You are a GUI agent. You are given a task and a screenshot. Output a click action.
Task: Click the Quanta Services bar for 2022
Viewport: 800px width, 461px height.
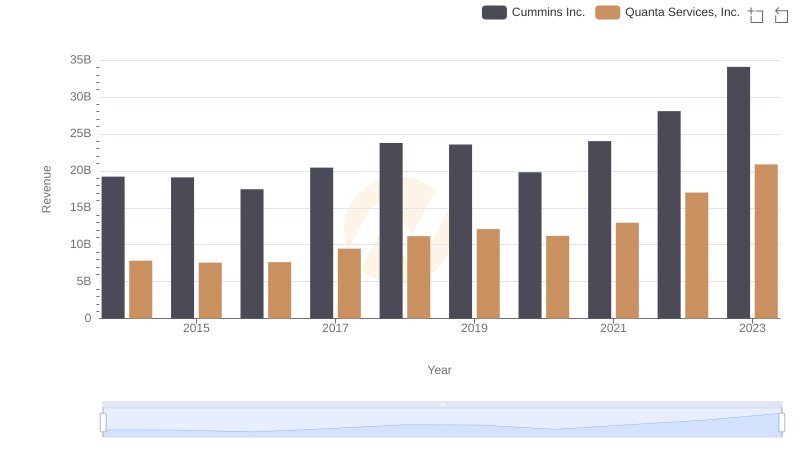click(697, 255)
